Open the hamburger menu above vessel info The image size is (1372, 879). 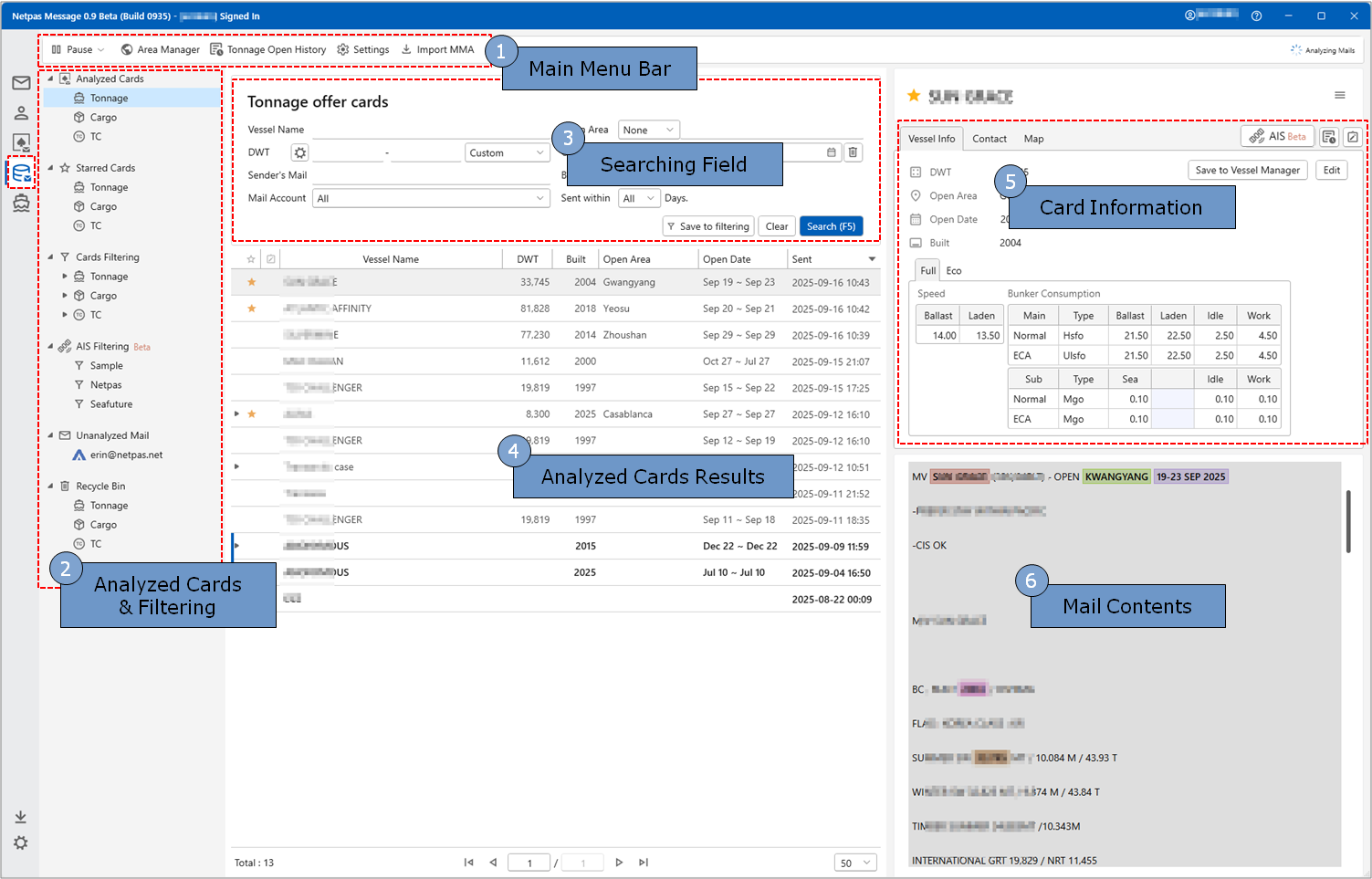1339,95
